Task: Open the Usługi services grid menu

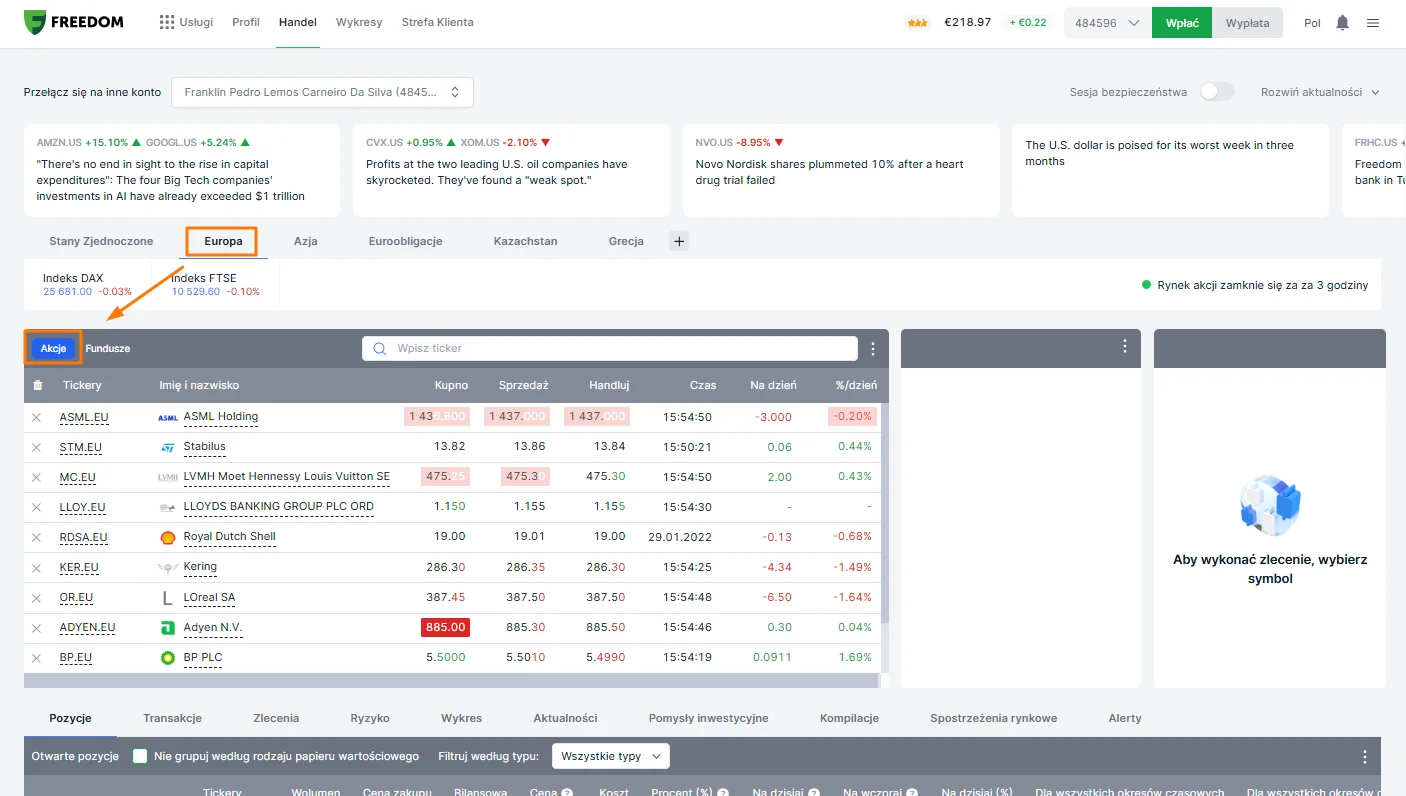Action: [186, 22]
